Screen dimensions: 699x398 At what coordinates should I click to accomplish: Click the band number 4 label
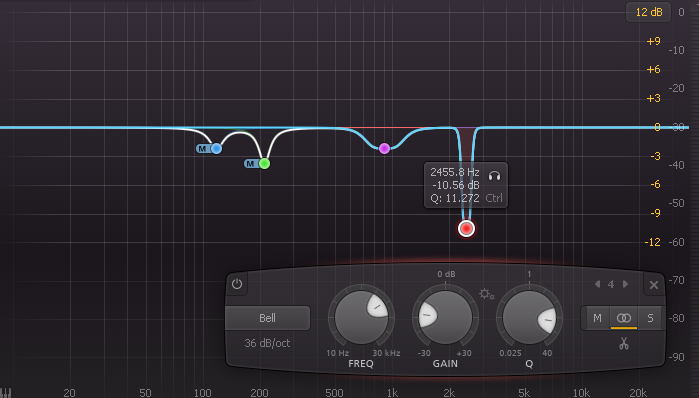click(611, 284)
